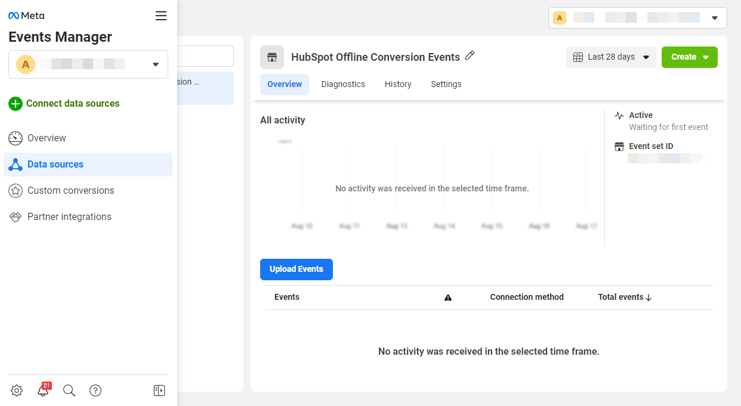Open settings gear in sidebar footer

tap(17, 390)
